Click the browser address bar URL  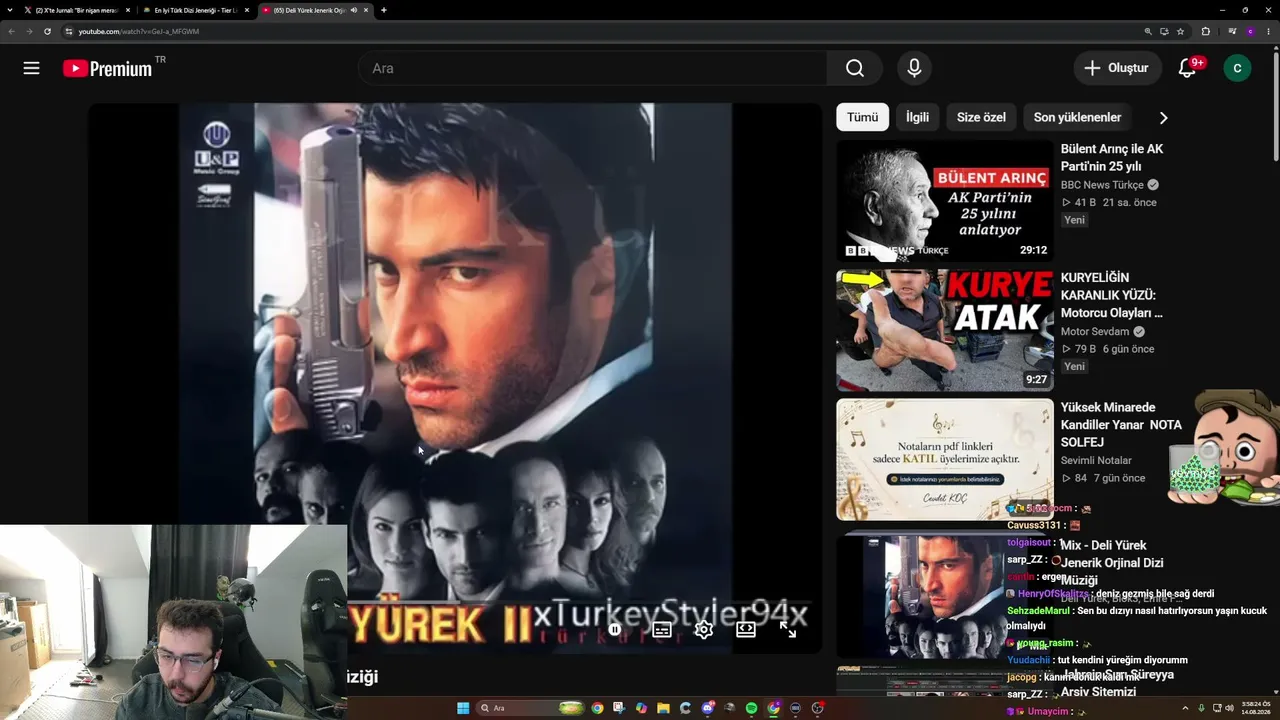pos(139,31)
